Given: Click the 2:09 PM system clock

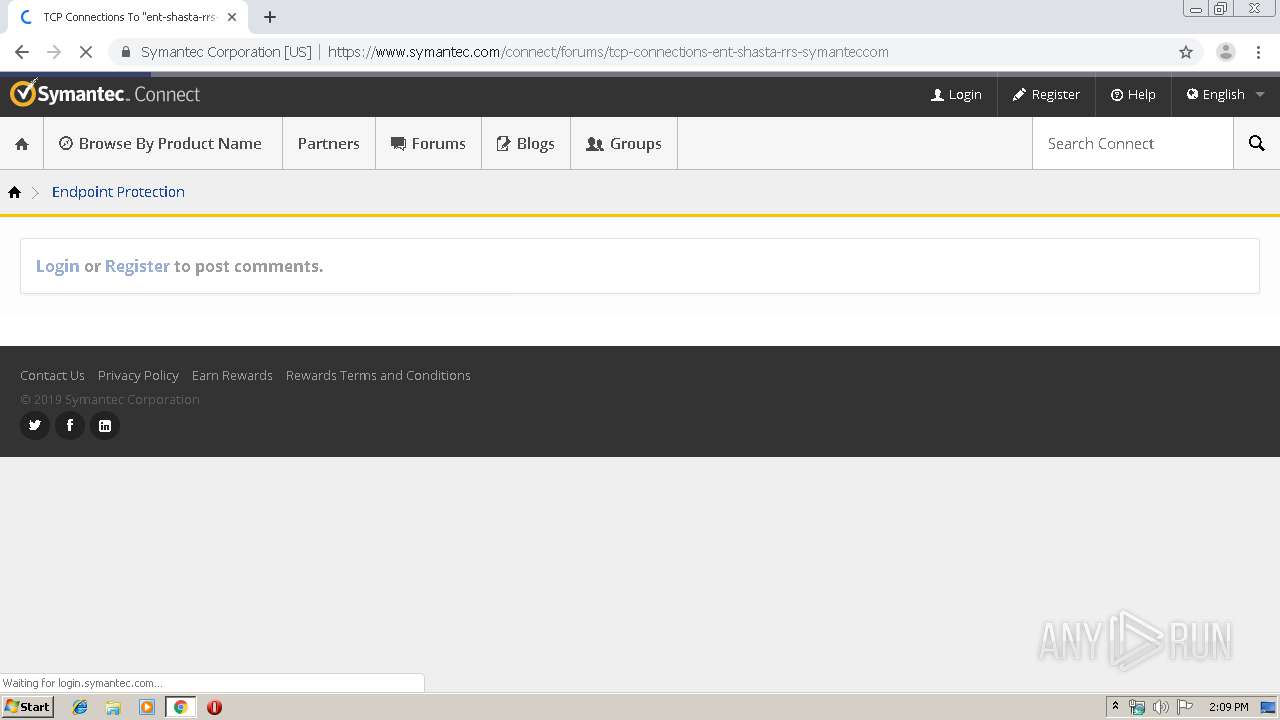Looking at the screenshot, I should point(1228,707).
